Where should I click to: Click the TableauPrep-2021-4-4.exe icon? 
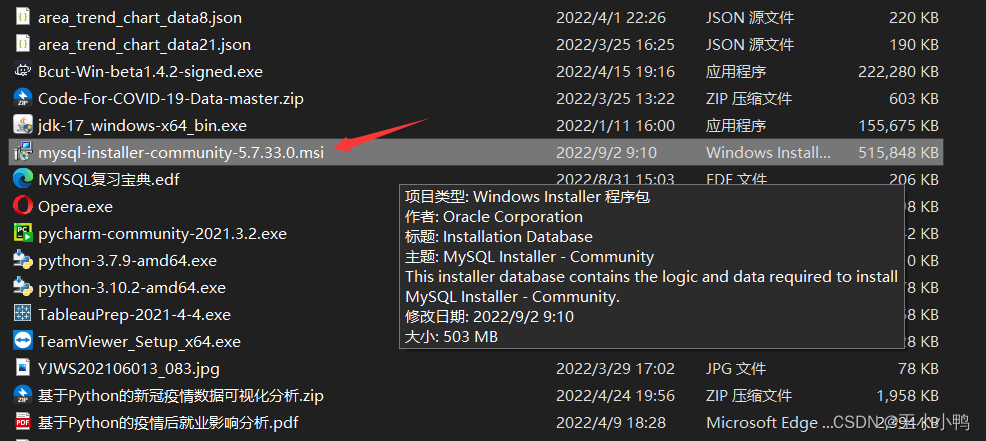pos(23,314)
